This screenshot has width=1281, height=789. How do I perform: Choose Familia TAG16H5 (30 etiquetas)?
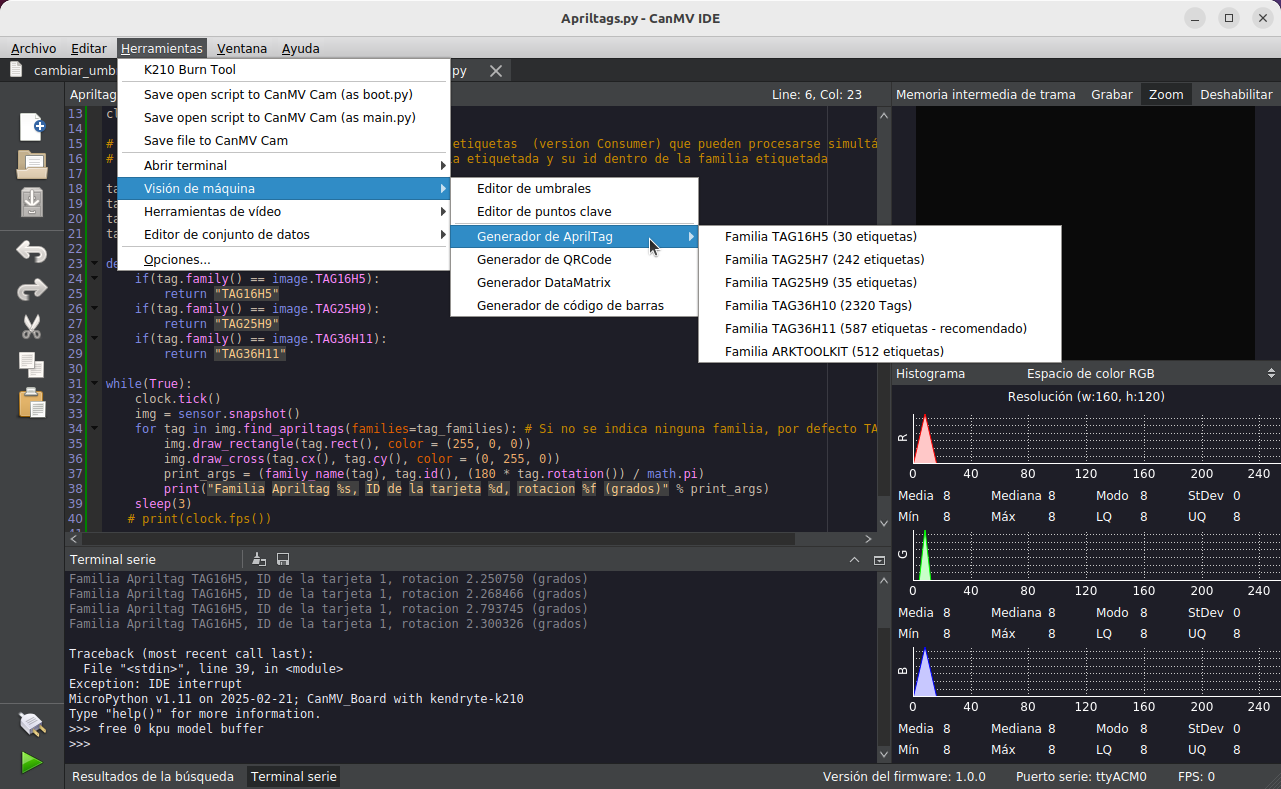pyautogui.click(x=880, y=236)
